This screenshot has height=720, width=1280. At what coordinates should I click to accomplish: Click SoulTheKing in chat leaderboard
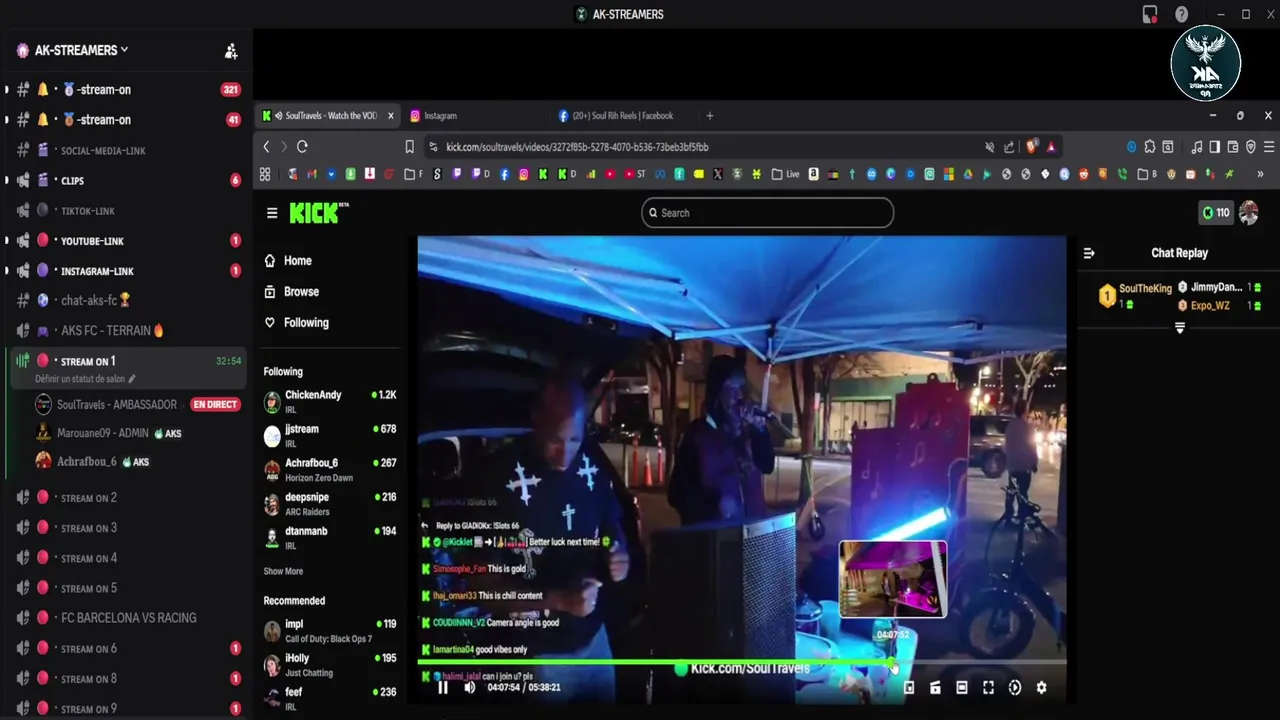point(1145,288)
